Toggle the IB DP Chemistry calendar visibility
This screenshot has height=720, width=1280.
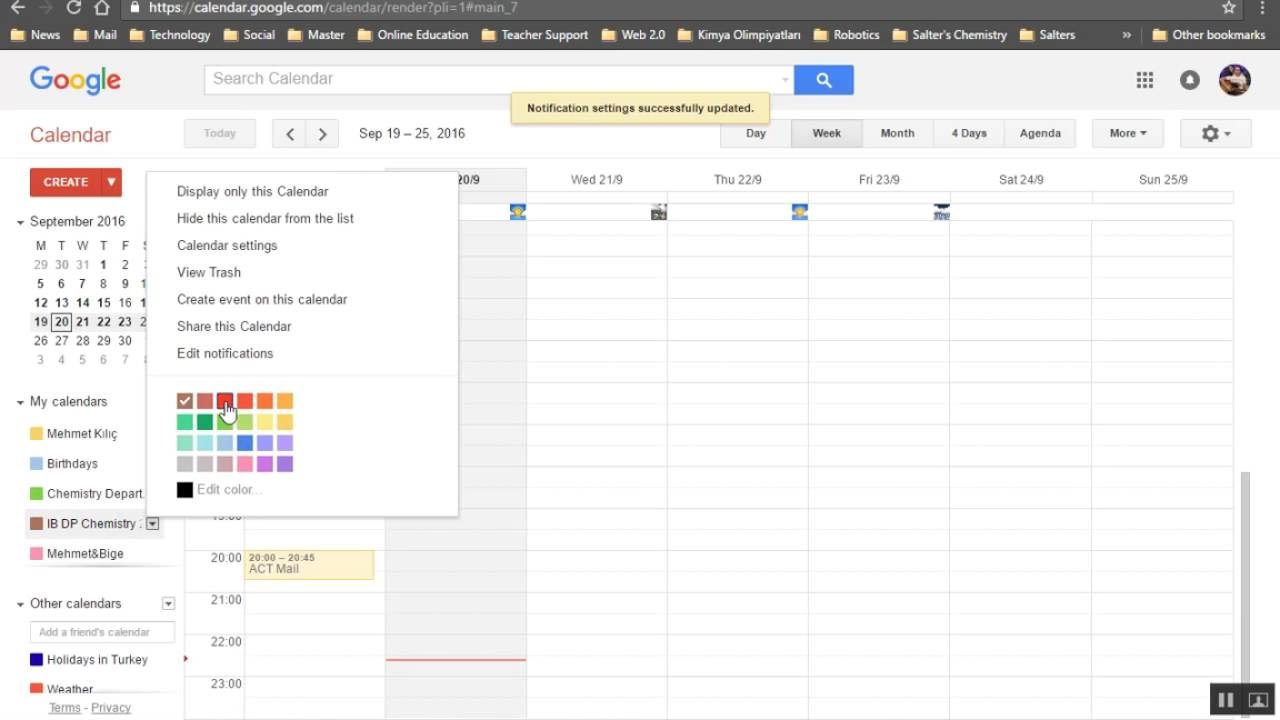pyautogui.click(x=36, y=524)
